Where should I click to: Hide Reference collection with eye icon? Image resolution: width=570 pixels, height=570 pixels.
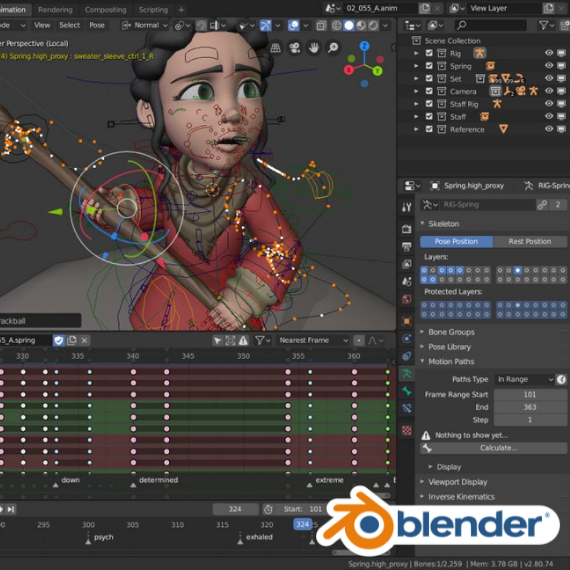click(549, 129)
